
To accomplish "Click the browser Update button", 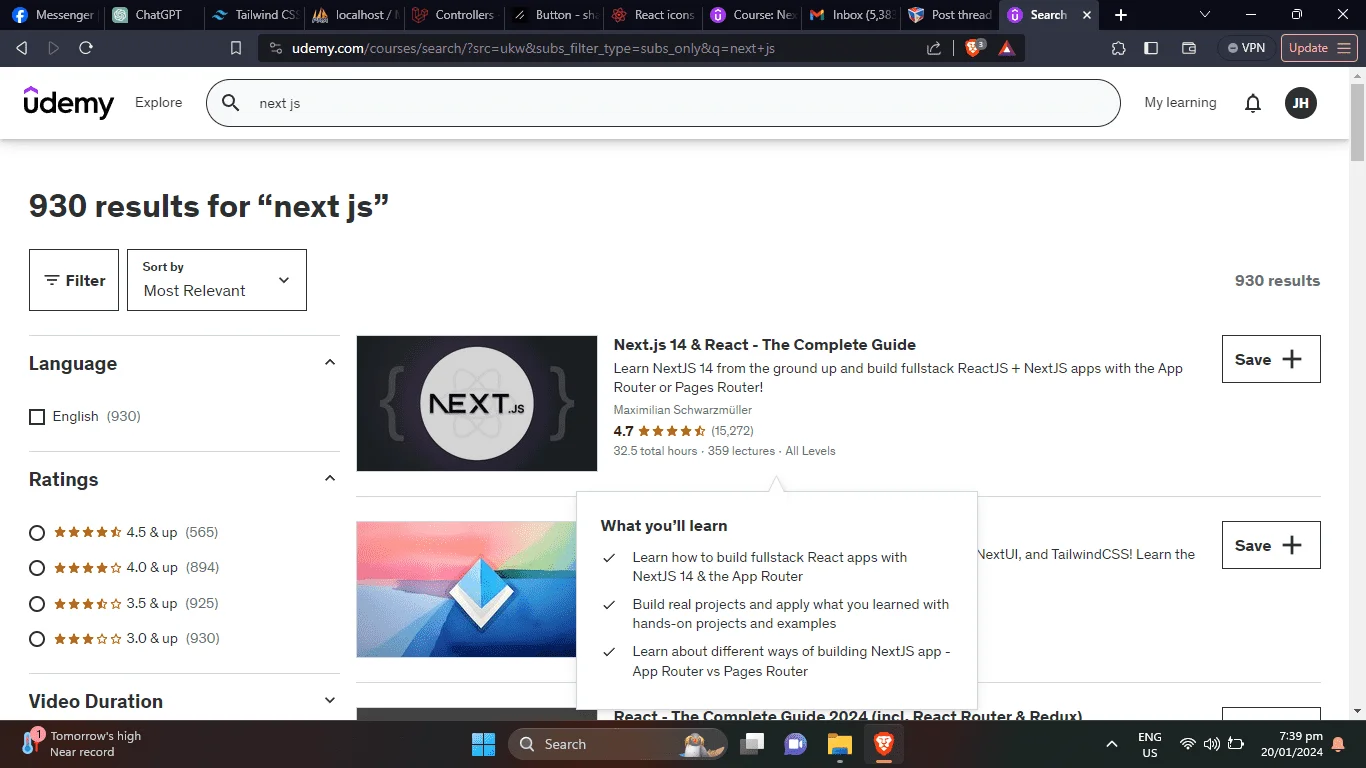I will click(1319, 48).
